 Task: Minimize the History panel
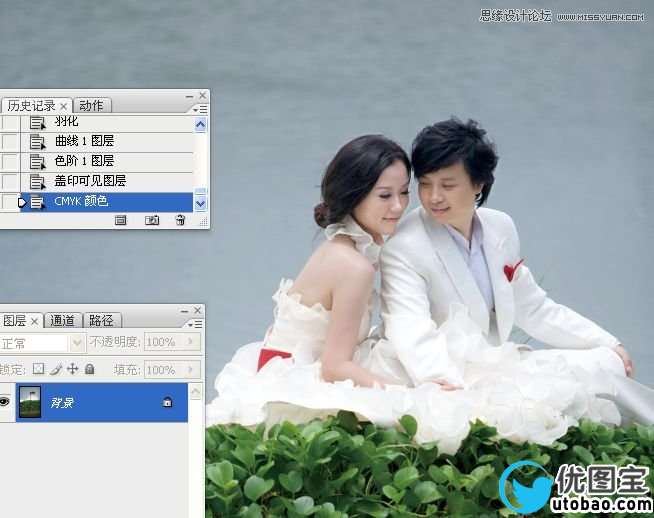(x=190, y=96)
